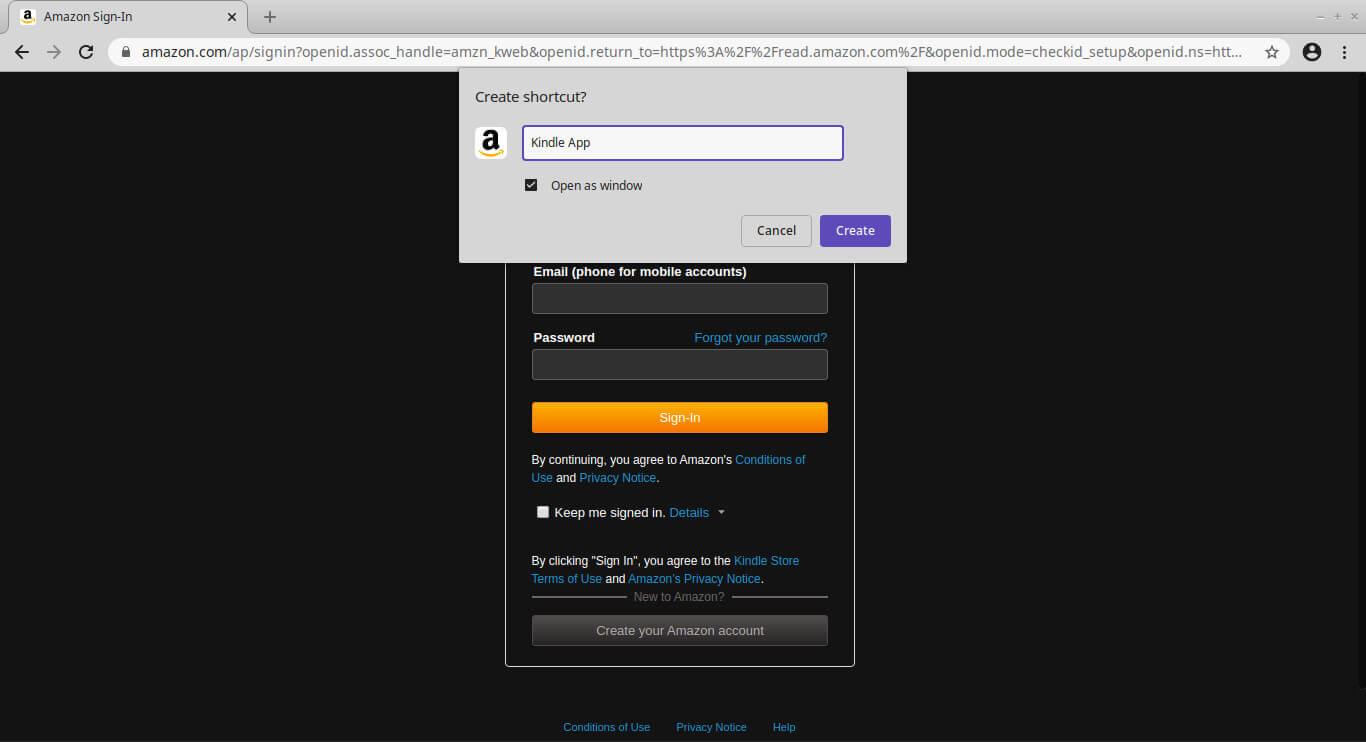Open Chrome's three-dot menu
Image resolution: width=1366 pixels, height=742 pixels.
(1345, 52)
